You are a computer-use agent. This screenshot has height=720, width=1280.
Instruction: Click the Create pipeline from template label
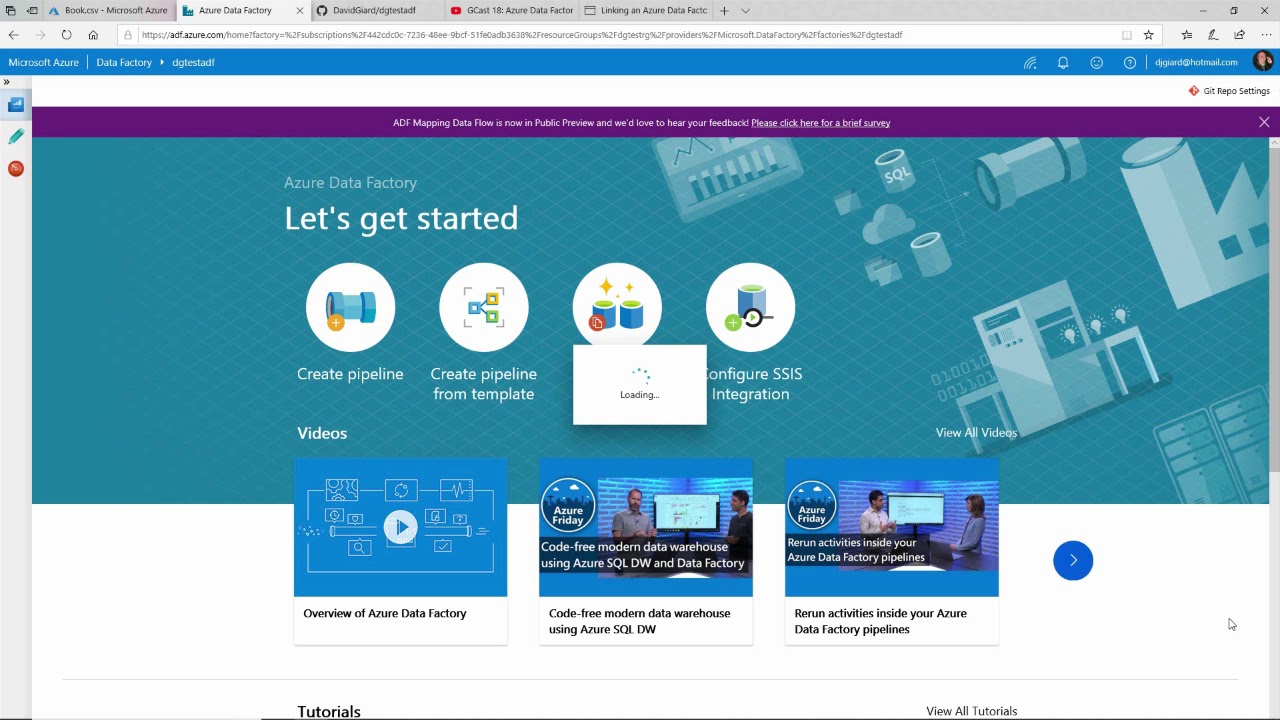[x=484, y=384]
